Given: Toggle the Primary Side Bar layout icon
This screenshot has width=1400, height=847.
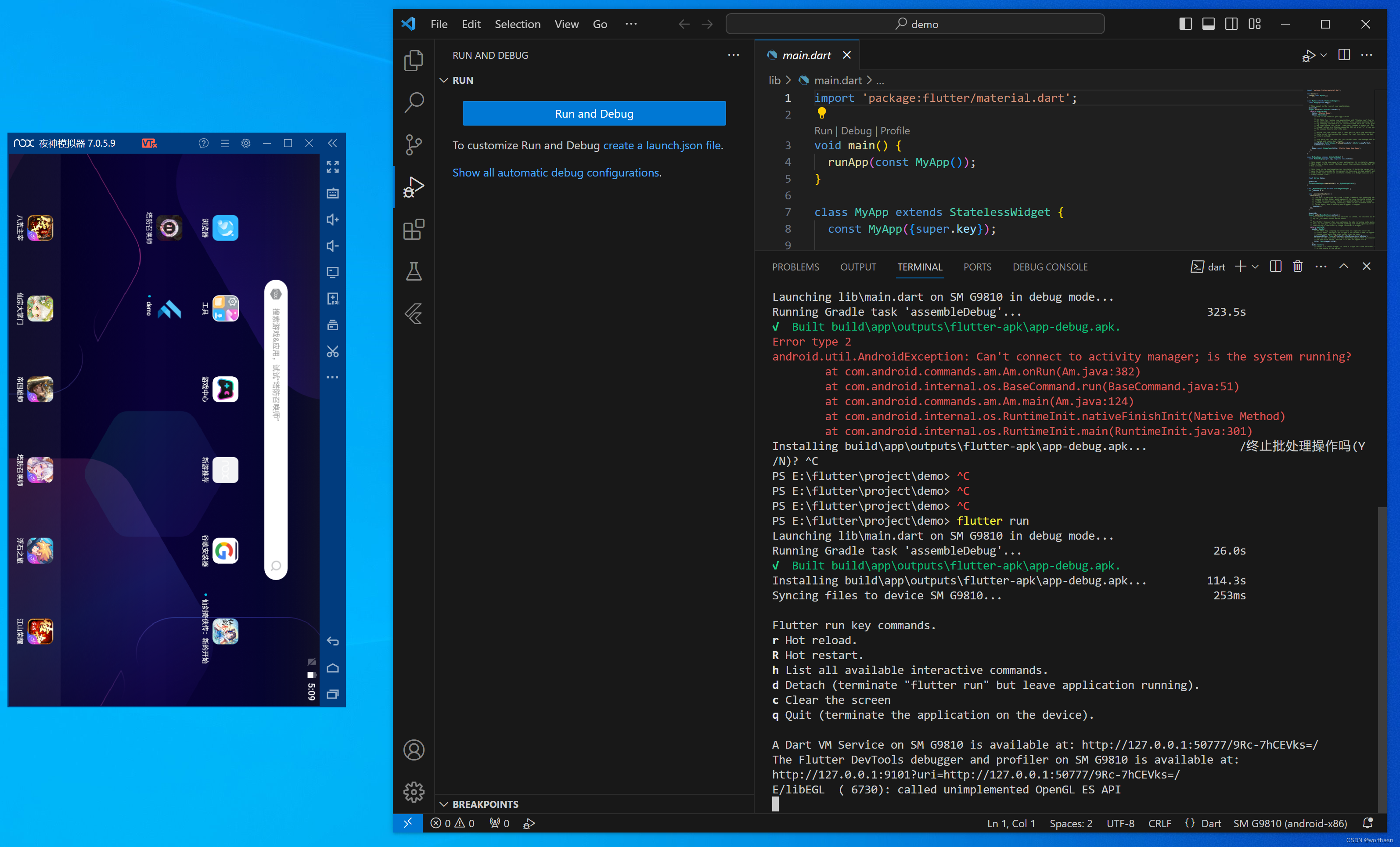Looking at the screenshot, I should click(x=1185, y=24).
